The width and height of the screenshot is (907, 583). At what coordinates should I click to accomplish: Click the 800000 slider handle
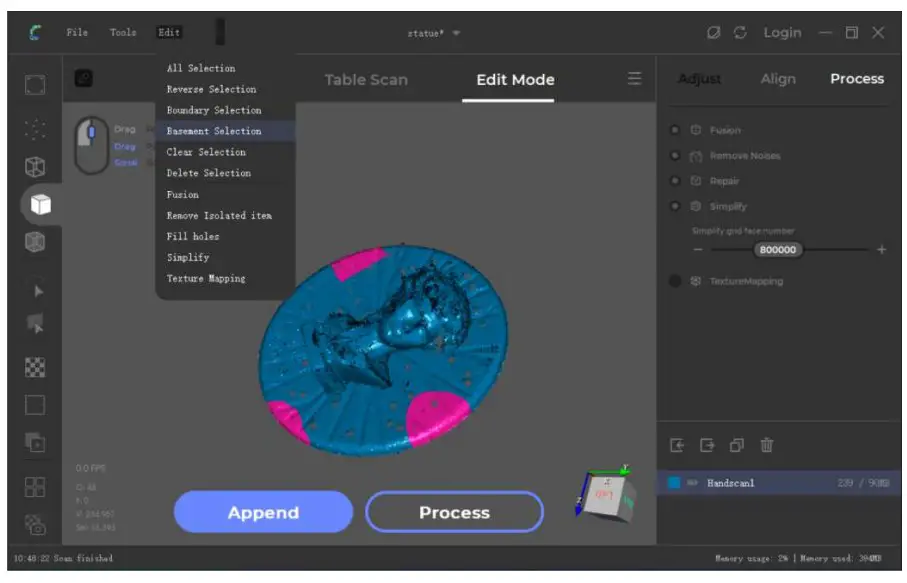pos(778,250)
